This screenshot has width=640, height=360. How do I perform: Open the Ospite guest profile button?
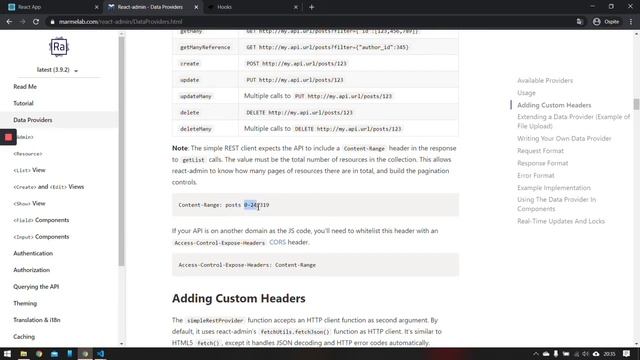click(x=607, y=22)
